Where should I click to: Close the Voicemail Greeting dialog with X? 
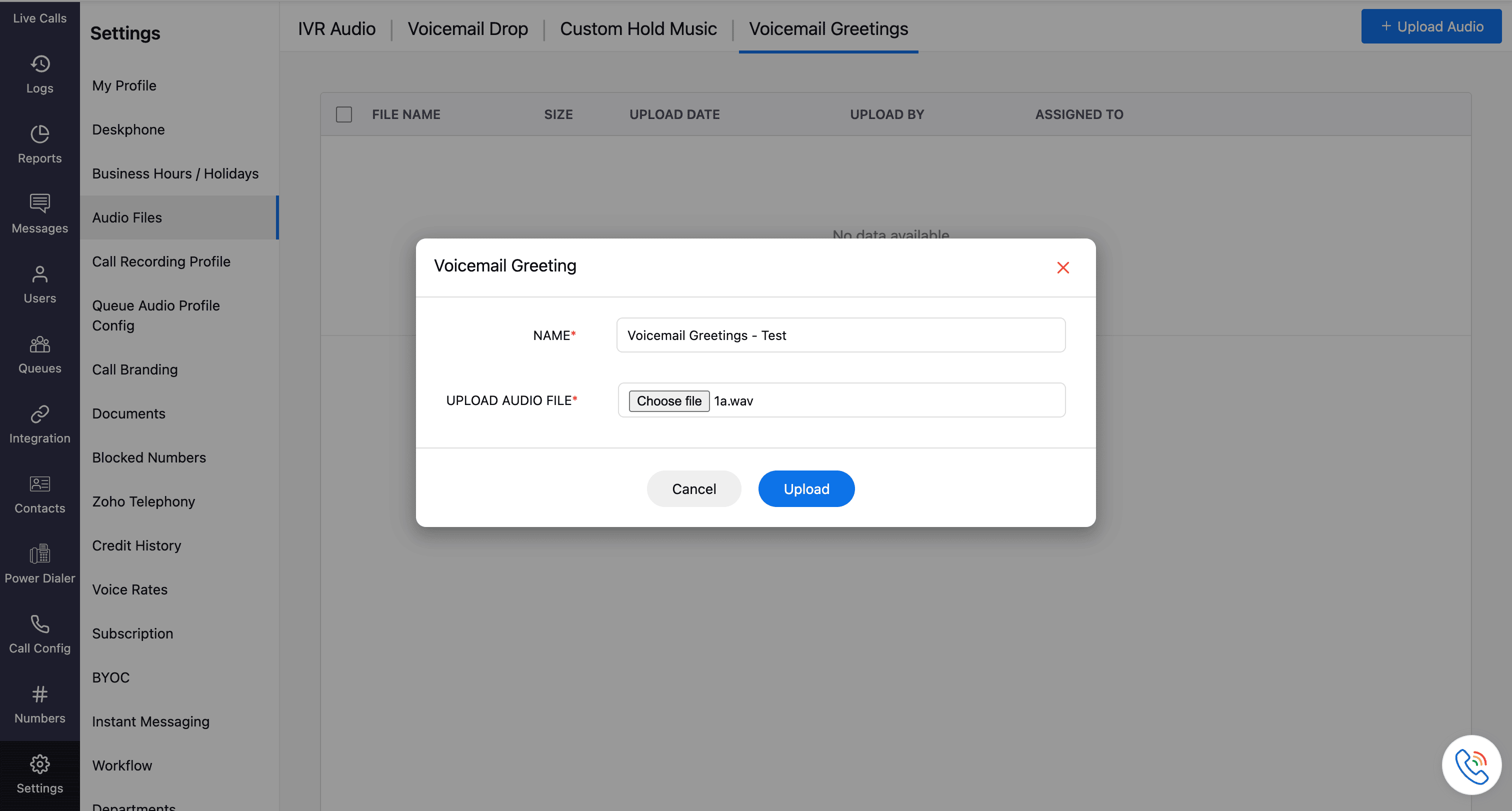(1062, 267)
